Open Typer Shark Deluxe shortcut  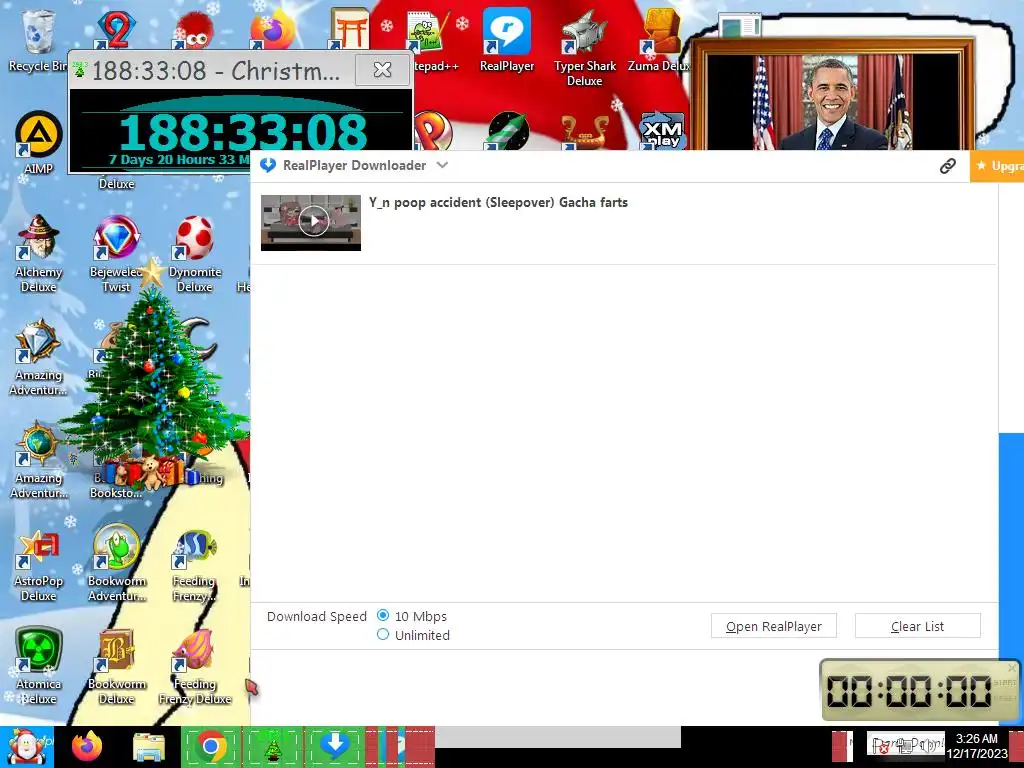click(584, 48)
